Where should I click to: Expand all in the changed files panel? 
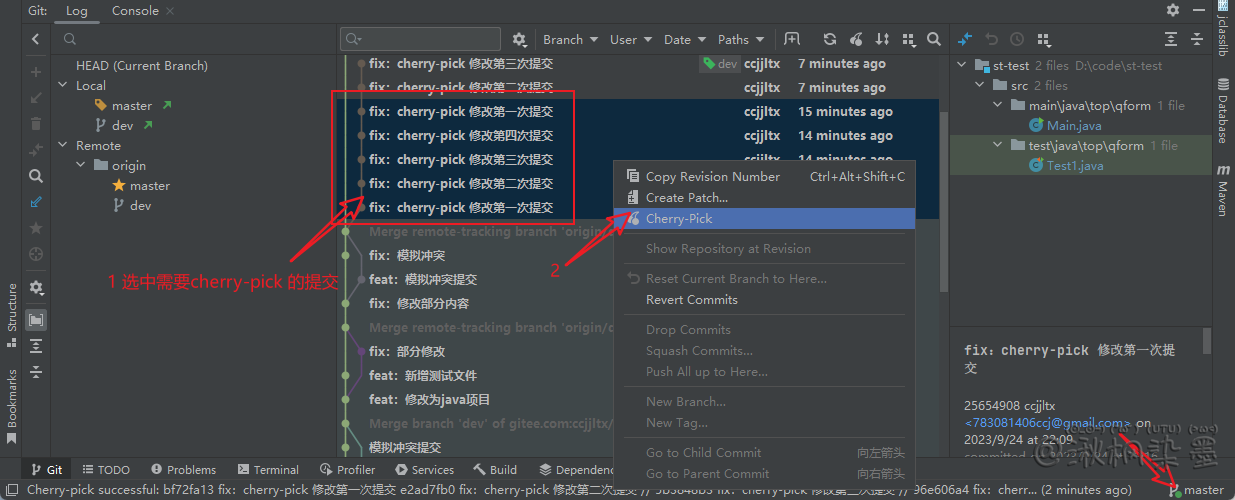tap(1171, 40)
